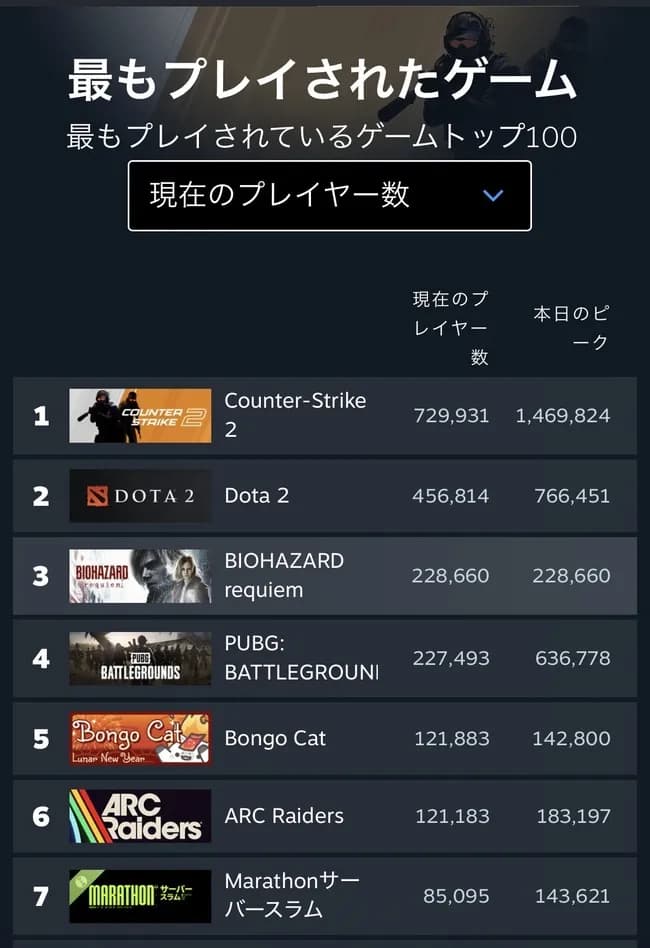Open the 現在のプレイヤー数 filter dropdown
This screenshot has width=650, height=948.
point(330,196)
